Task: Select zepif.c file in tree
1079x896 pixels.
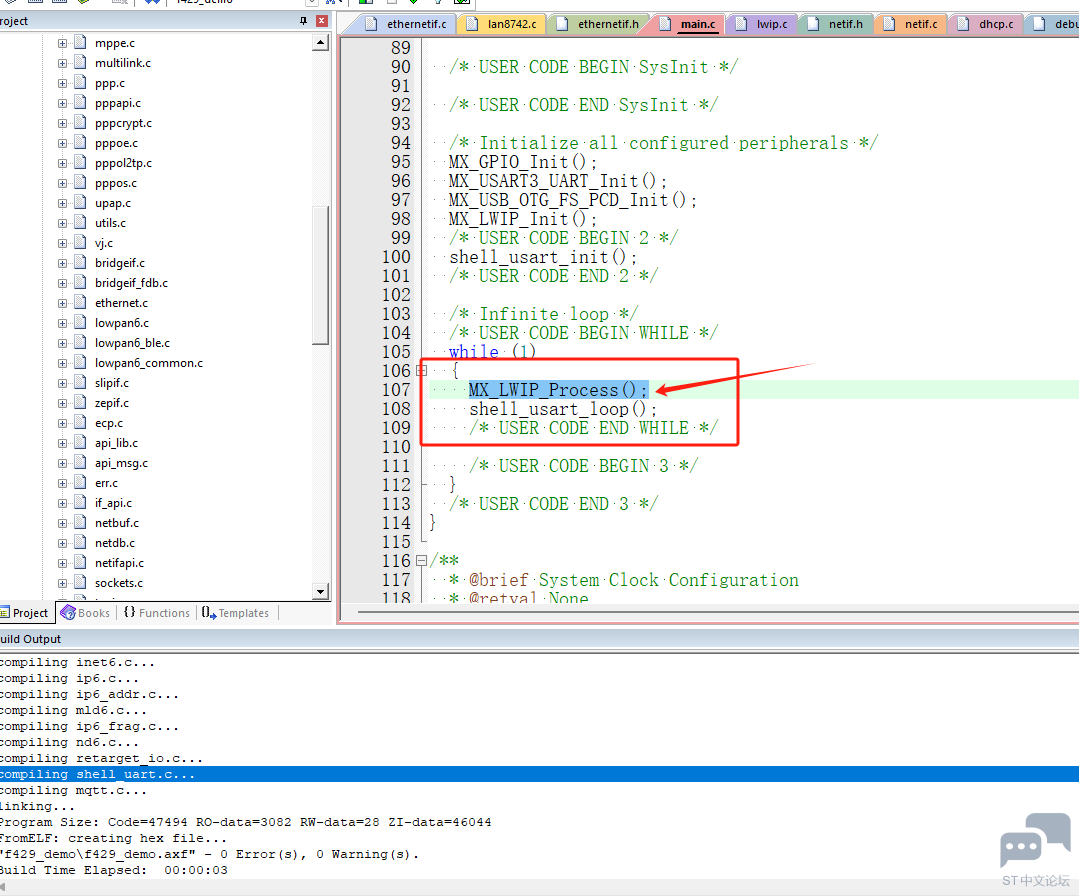Action: pos(111,403)
